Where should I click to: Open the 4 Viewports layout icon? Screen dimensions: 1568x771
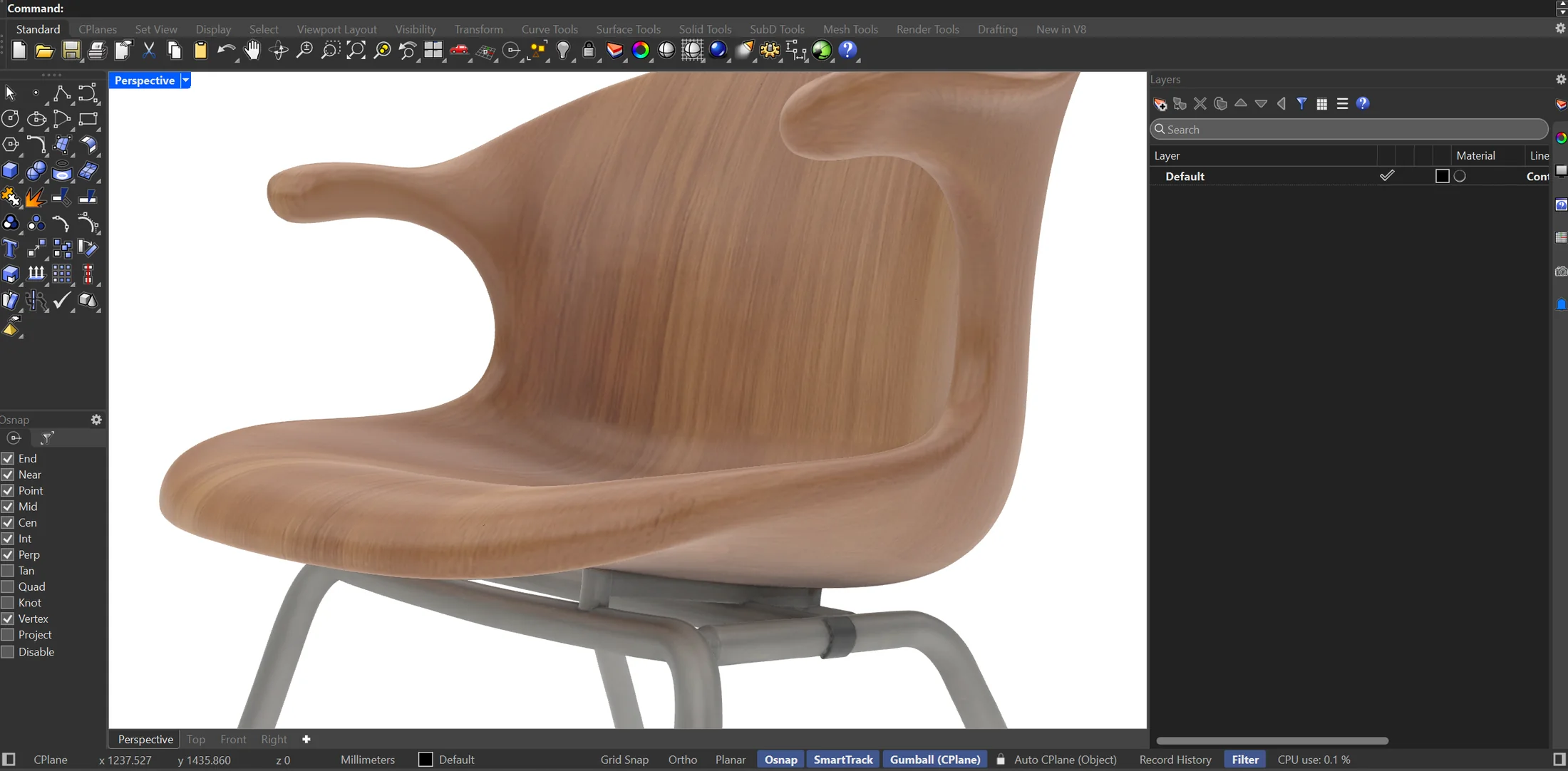pyautogui.click(x=433, y=51)
